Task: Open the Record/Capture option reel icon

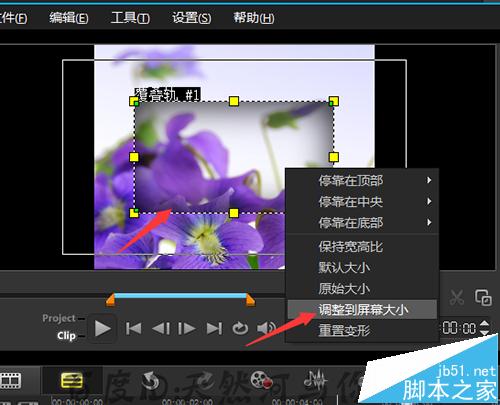Action: (x=261, y=380)
